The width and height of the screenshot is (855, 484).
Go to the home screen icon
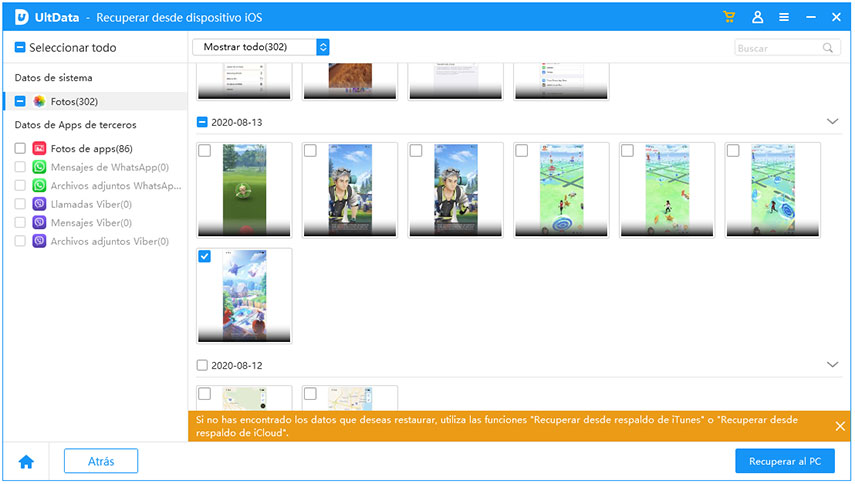click(26, 461)
